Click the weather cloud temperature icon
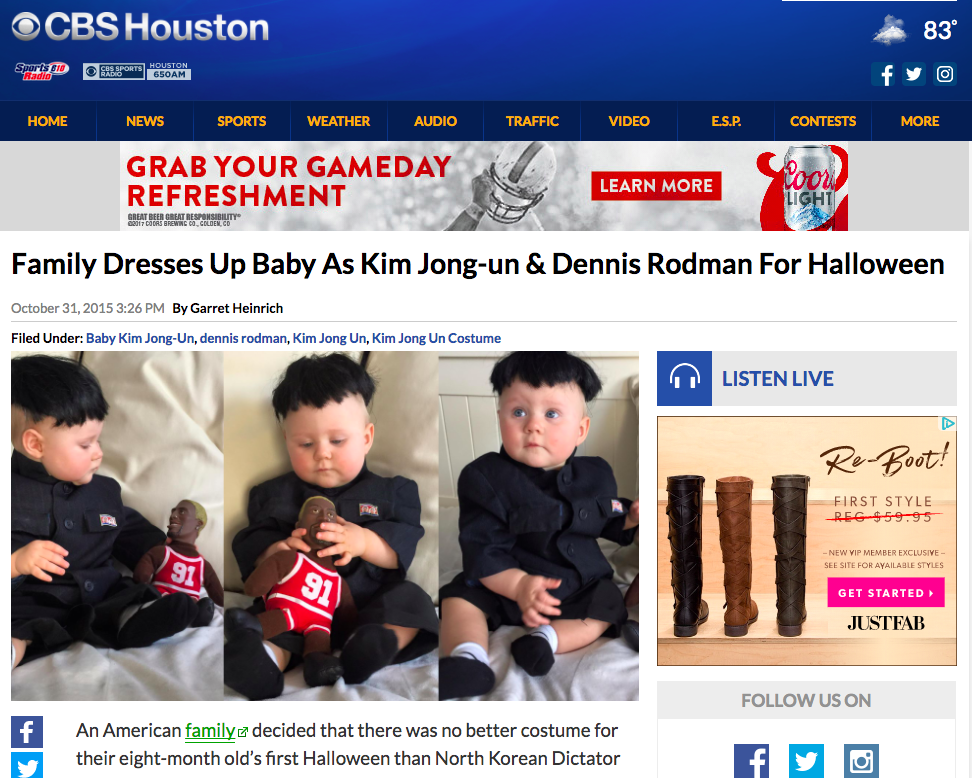Screen dimensions: 972x778 point(890,30)
